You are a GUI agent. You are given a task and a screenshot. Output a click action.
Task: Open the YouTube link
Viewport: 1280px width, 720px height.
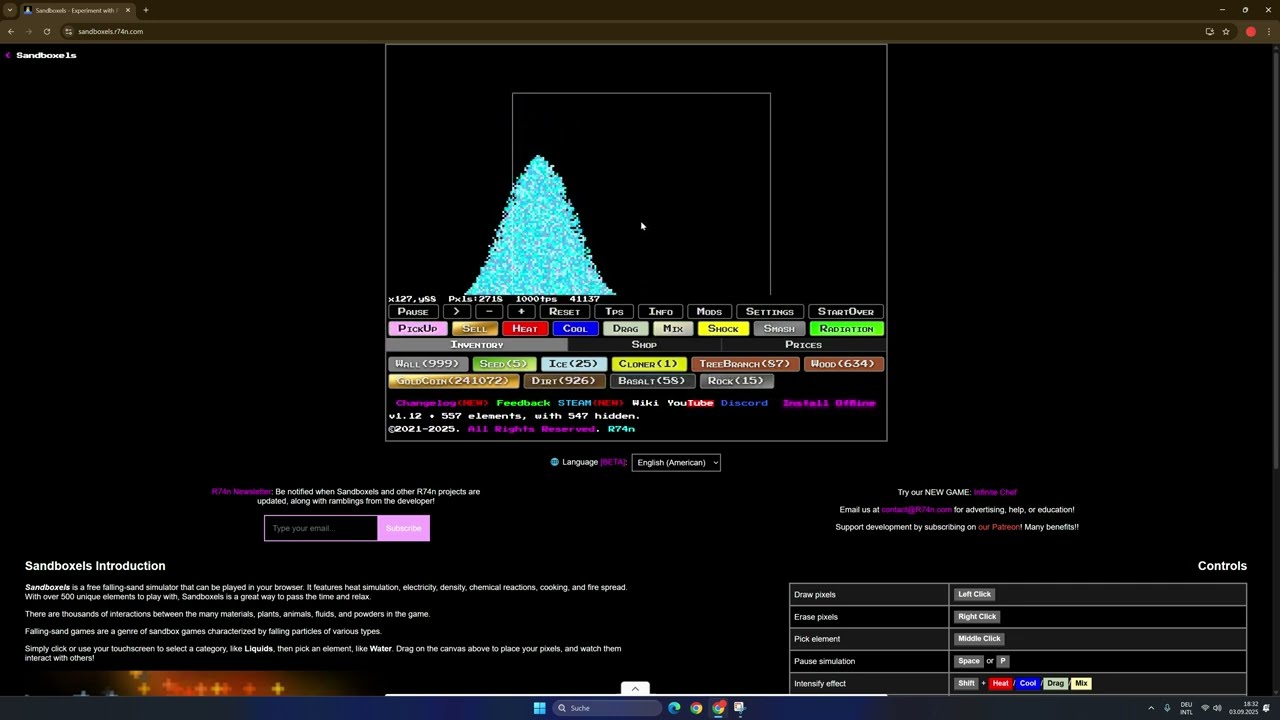coord(690,403)
